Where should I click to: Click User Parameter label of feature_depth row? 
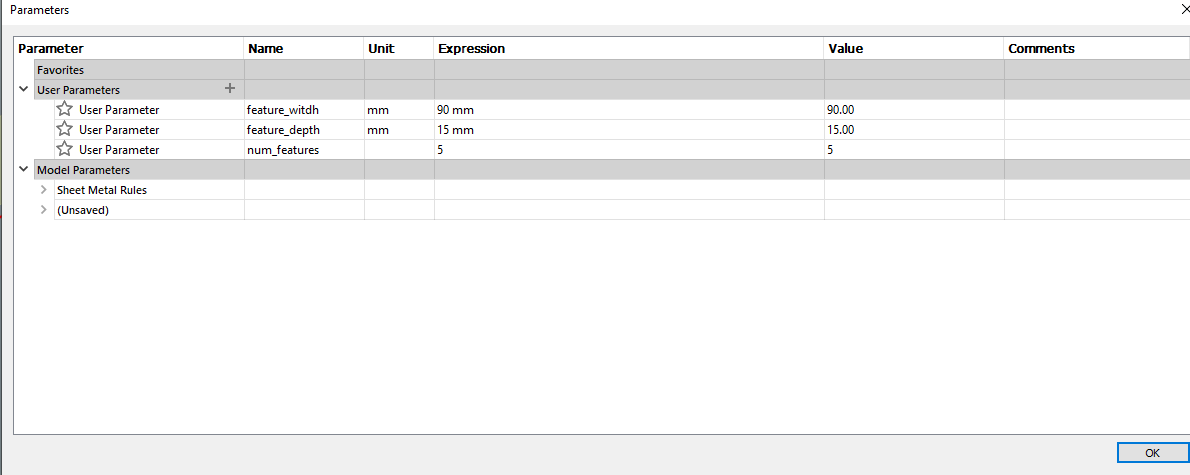coord(119,130)
